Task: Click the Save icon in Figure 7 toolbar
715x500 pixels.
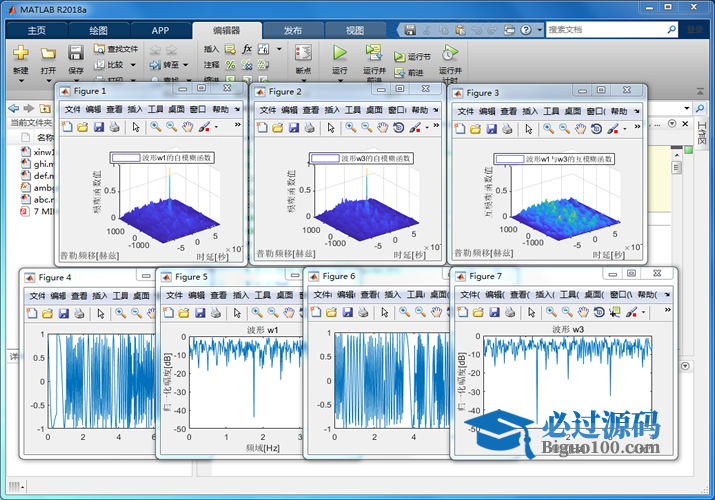Action: point(495,313)
